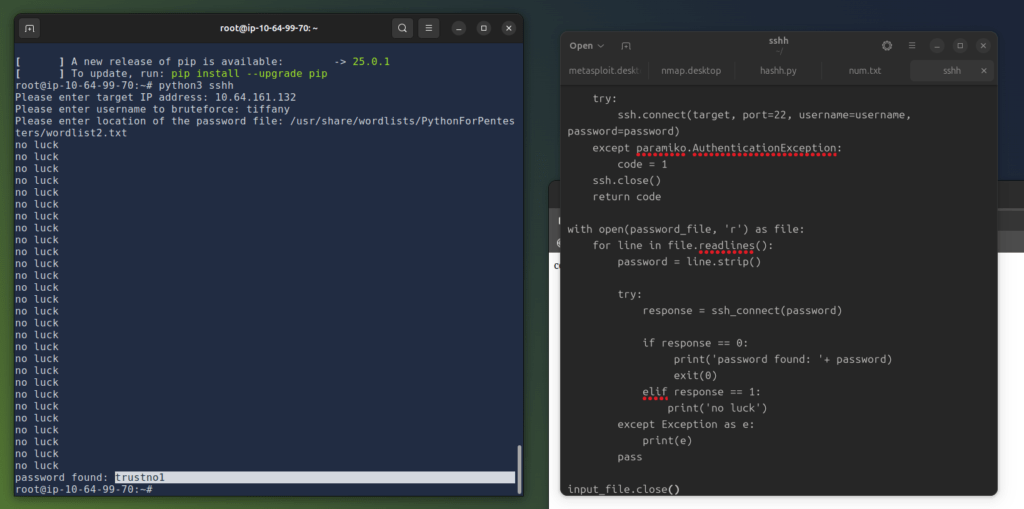Open new terminal tab icon
Screen dimensions: 1024x509
click(x=29, y=28)
